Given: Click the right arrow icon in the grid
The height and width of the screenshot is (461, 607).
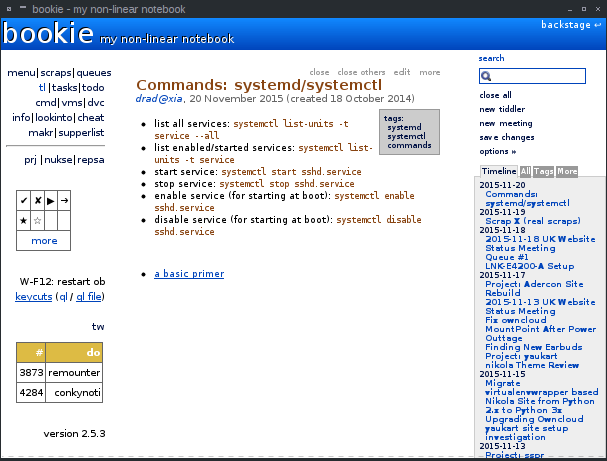Looking at the screenshot, I should click(x=64, y=201).
